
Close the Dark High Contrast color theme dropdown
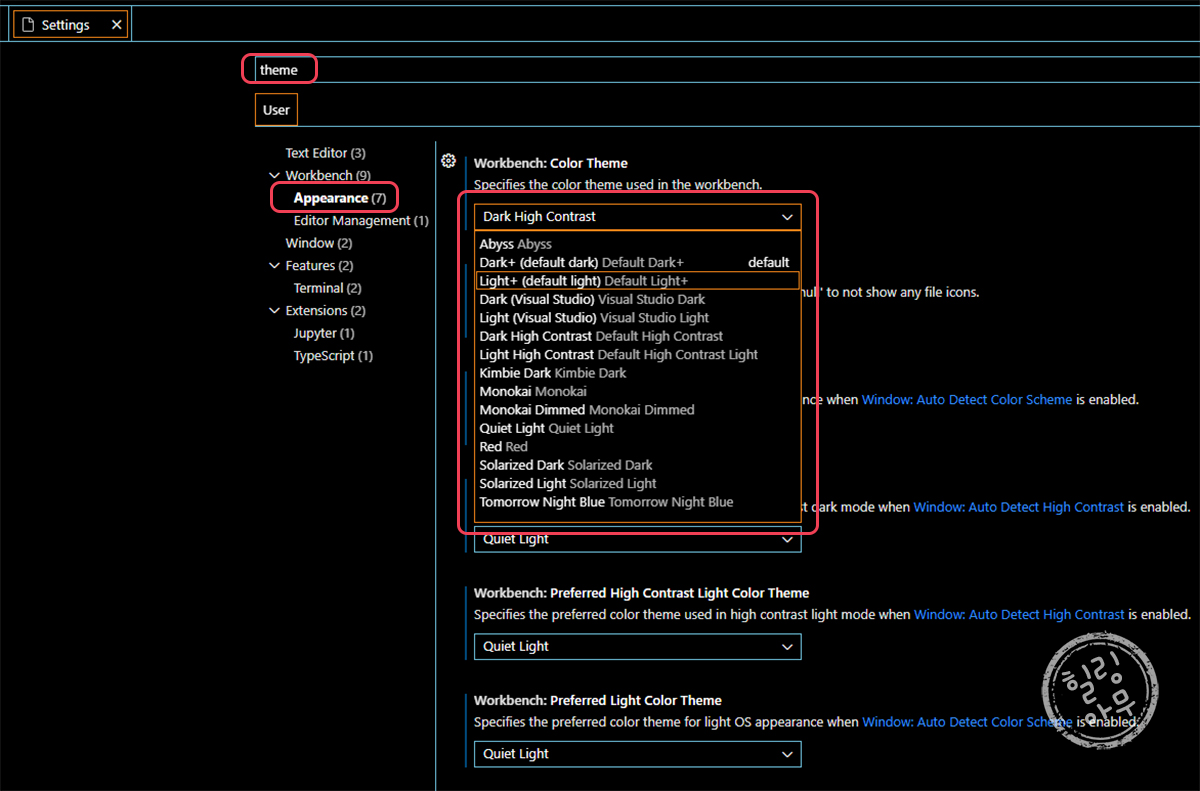[x=638, y=216]
